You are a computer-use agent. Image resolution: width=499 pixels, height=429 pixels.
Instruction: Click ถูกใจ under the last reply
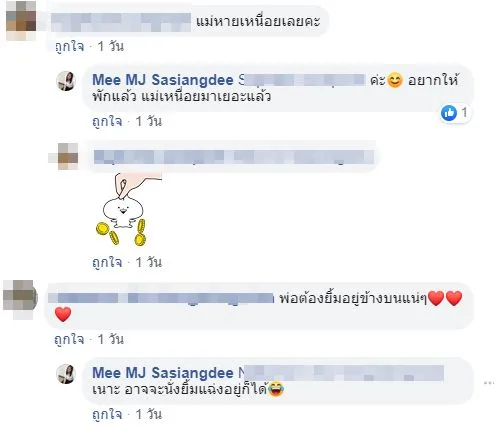click(107, 414)
